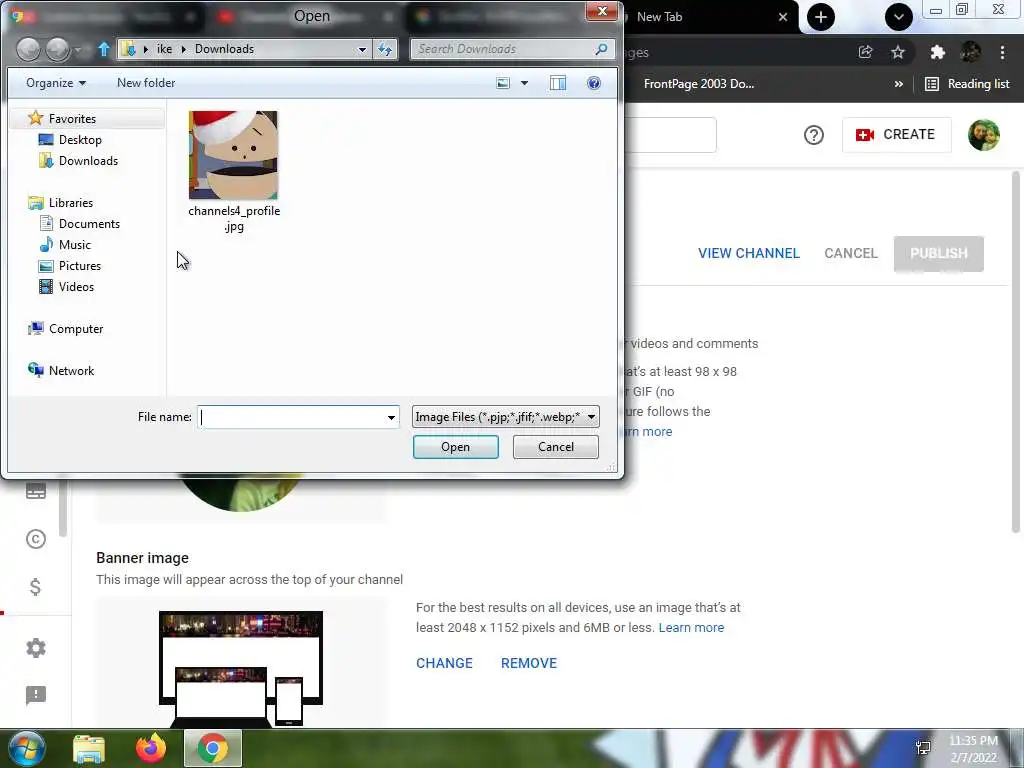Open Chrome extensions puzzle icon

938,52
